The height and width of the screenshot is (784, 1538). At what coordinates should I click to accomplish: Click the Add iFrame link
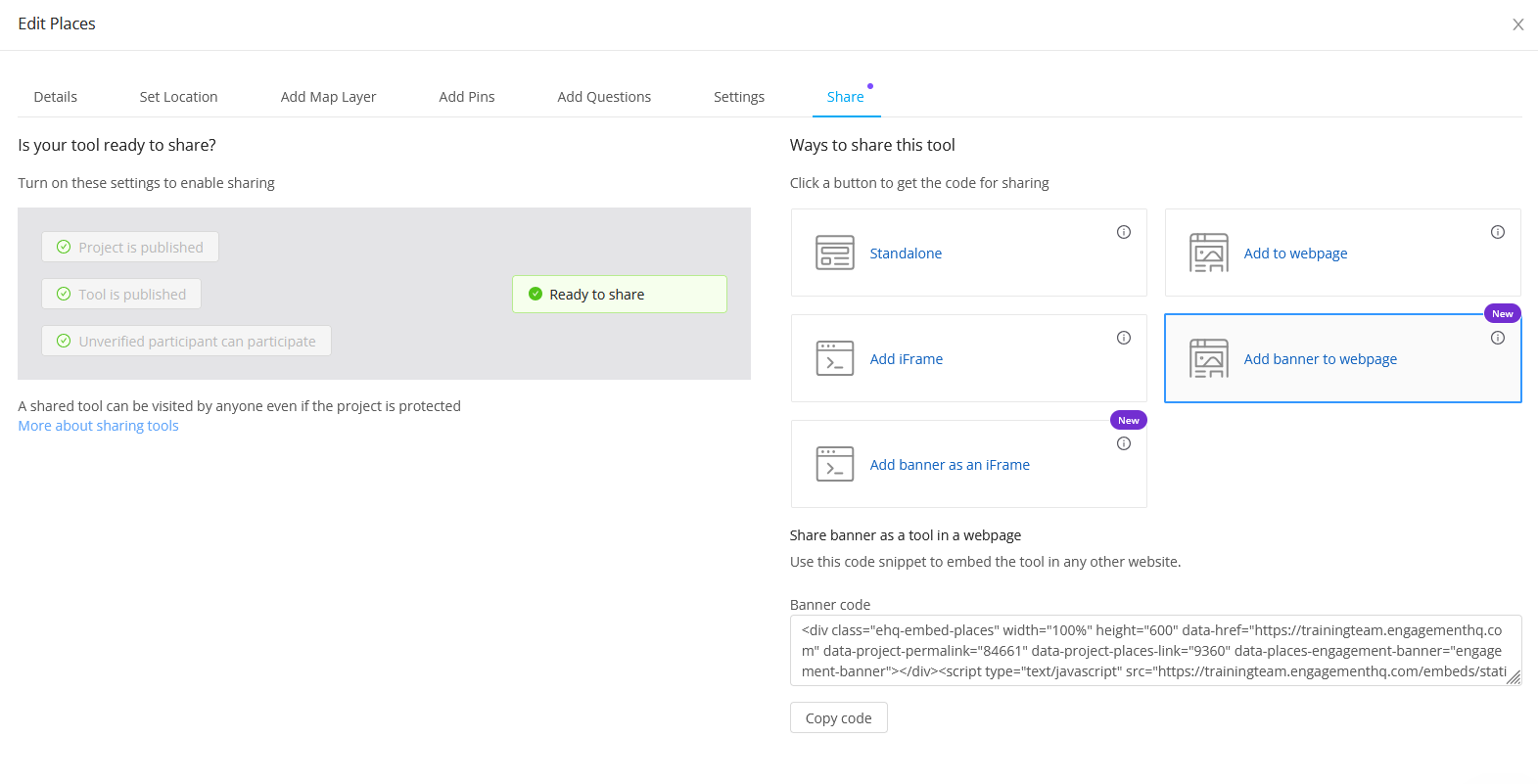pos(907,359)
